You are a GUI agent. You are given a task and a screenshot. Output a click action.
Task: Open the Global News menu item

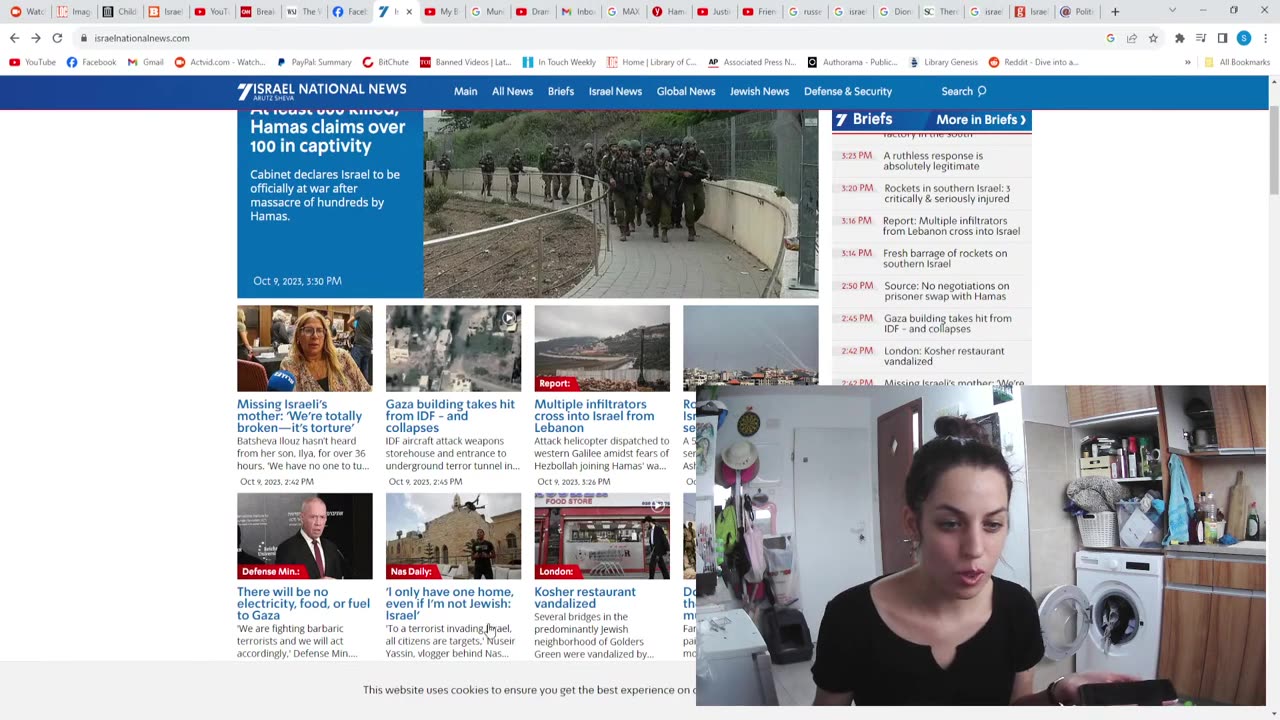point(686,91)
